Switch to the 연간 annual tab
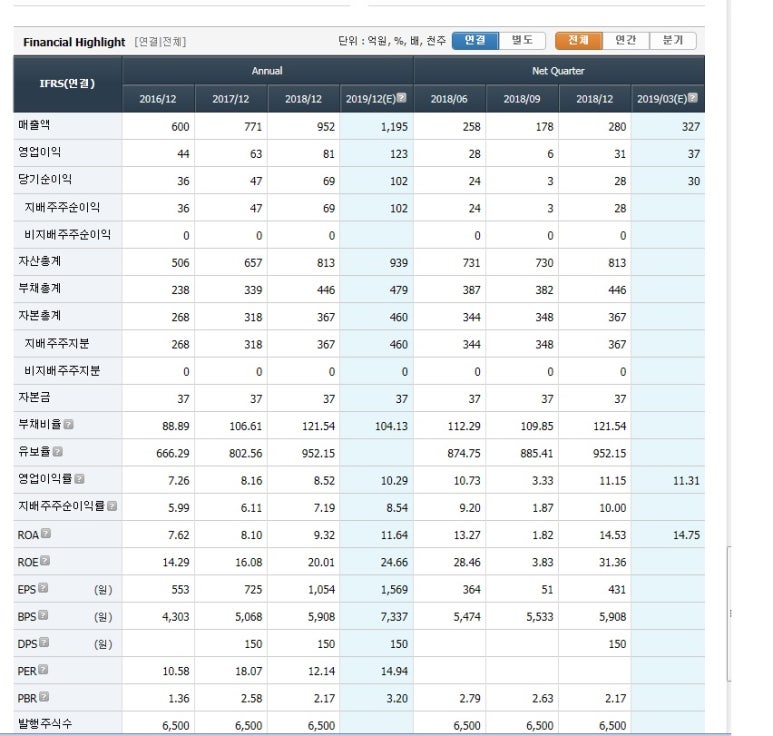The height and width of the screenshot is (736, 773). click(626, 40)
